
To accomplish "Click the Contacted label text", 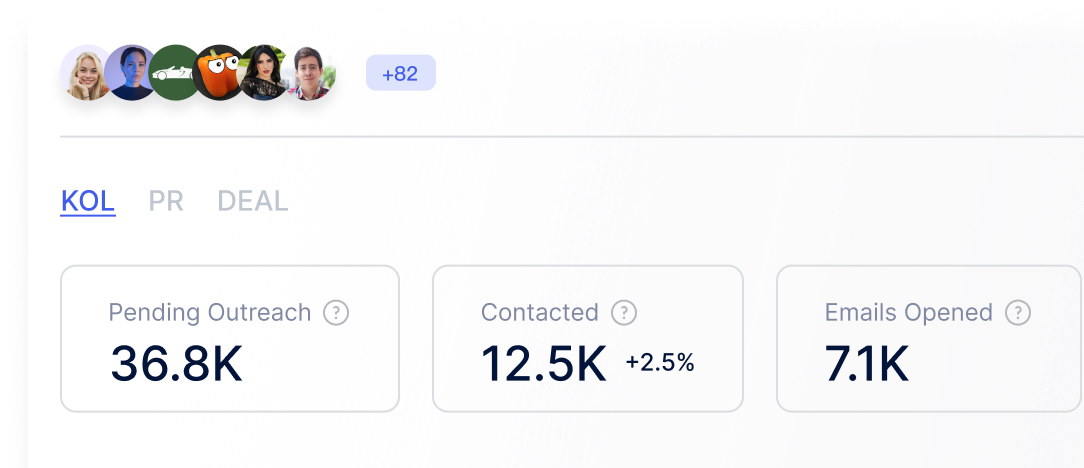I will 540,312.
